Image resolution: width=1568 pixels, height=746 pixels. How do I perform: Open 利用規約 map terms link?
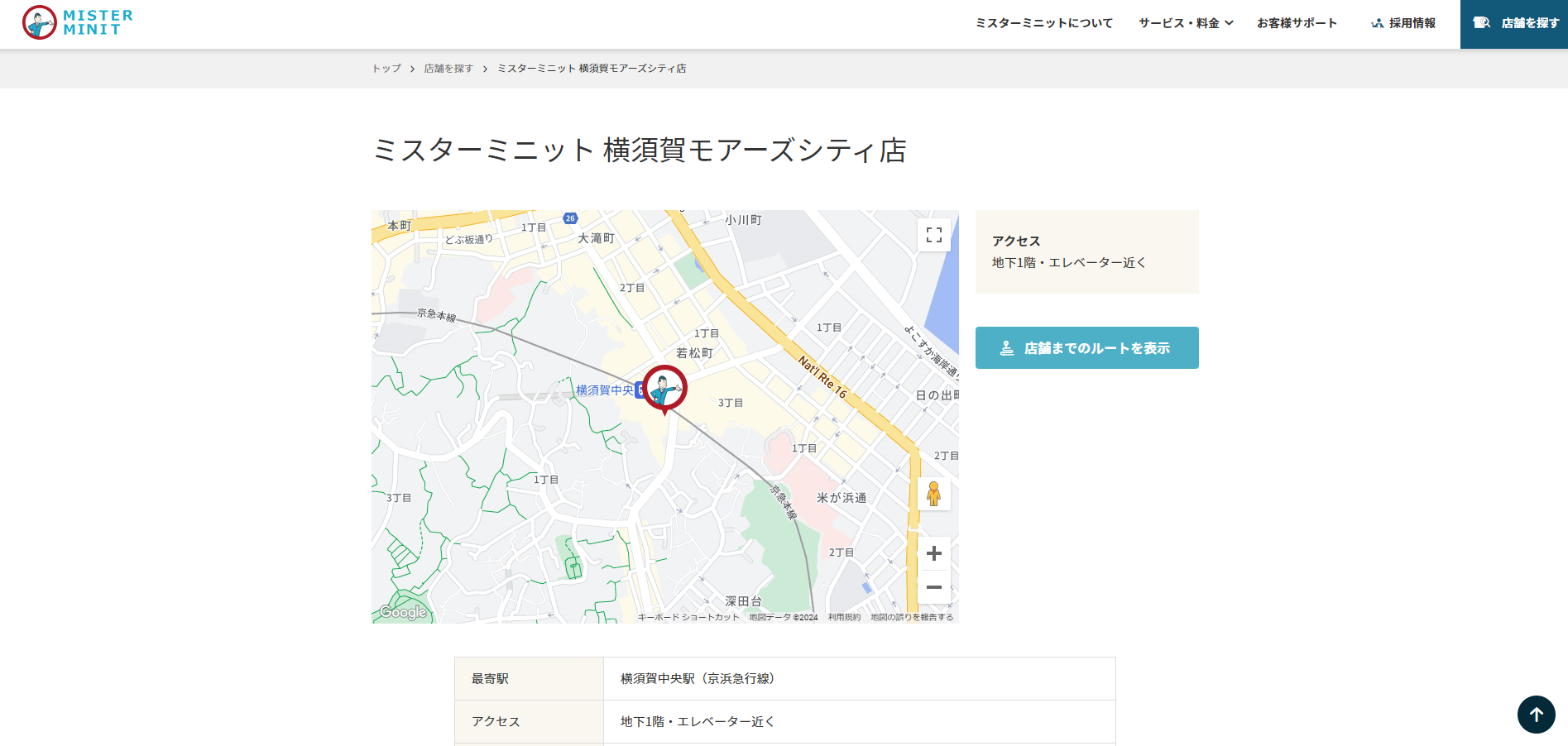(844, 617)
